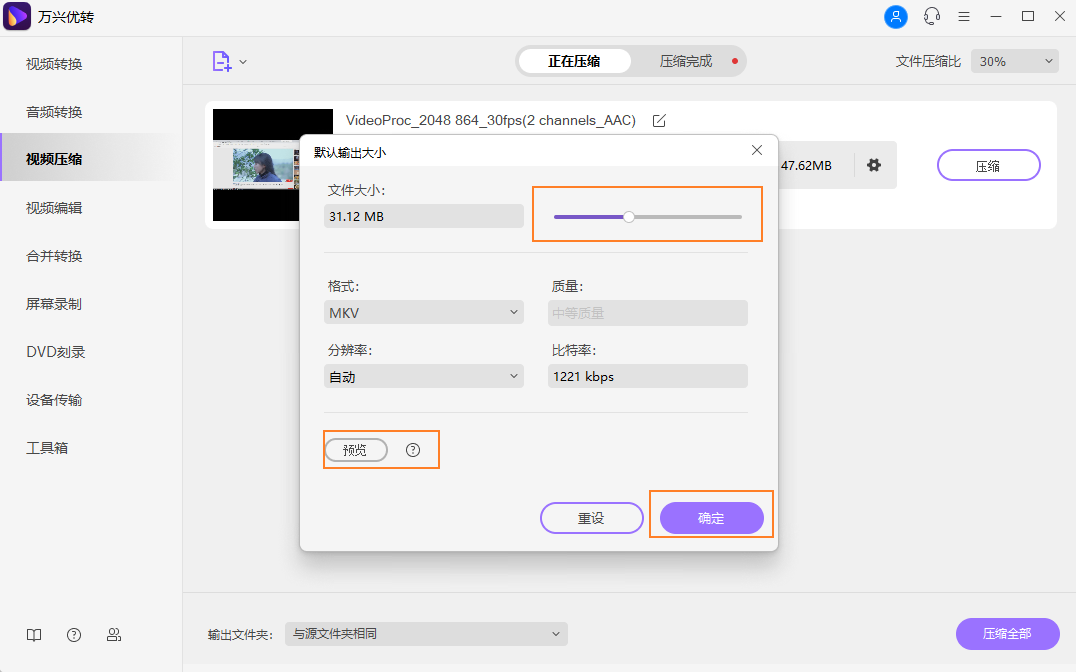1076x672 pixels.
Task: Click the rename pencil icon beside filename
Action: (658, 120)
